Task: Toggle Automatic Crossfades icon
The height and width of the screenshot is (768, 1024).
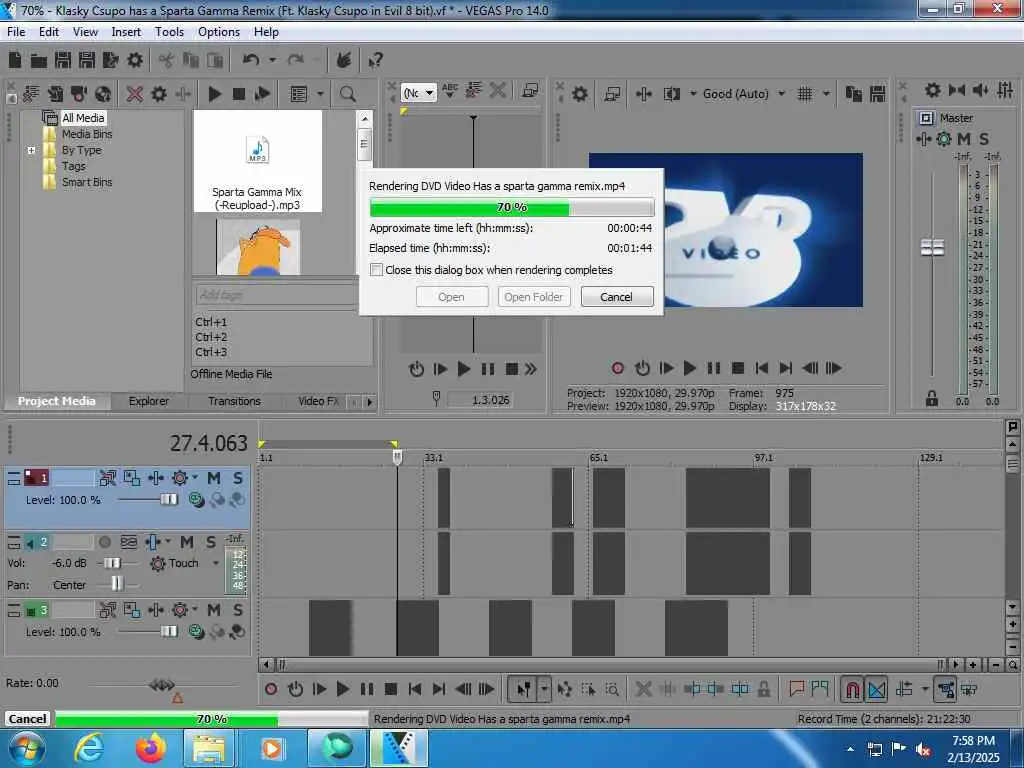Action: pos(877,689)
